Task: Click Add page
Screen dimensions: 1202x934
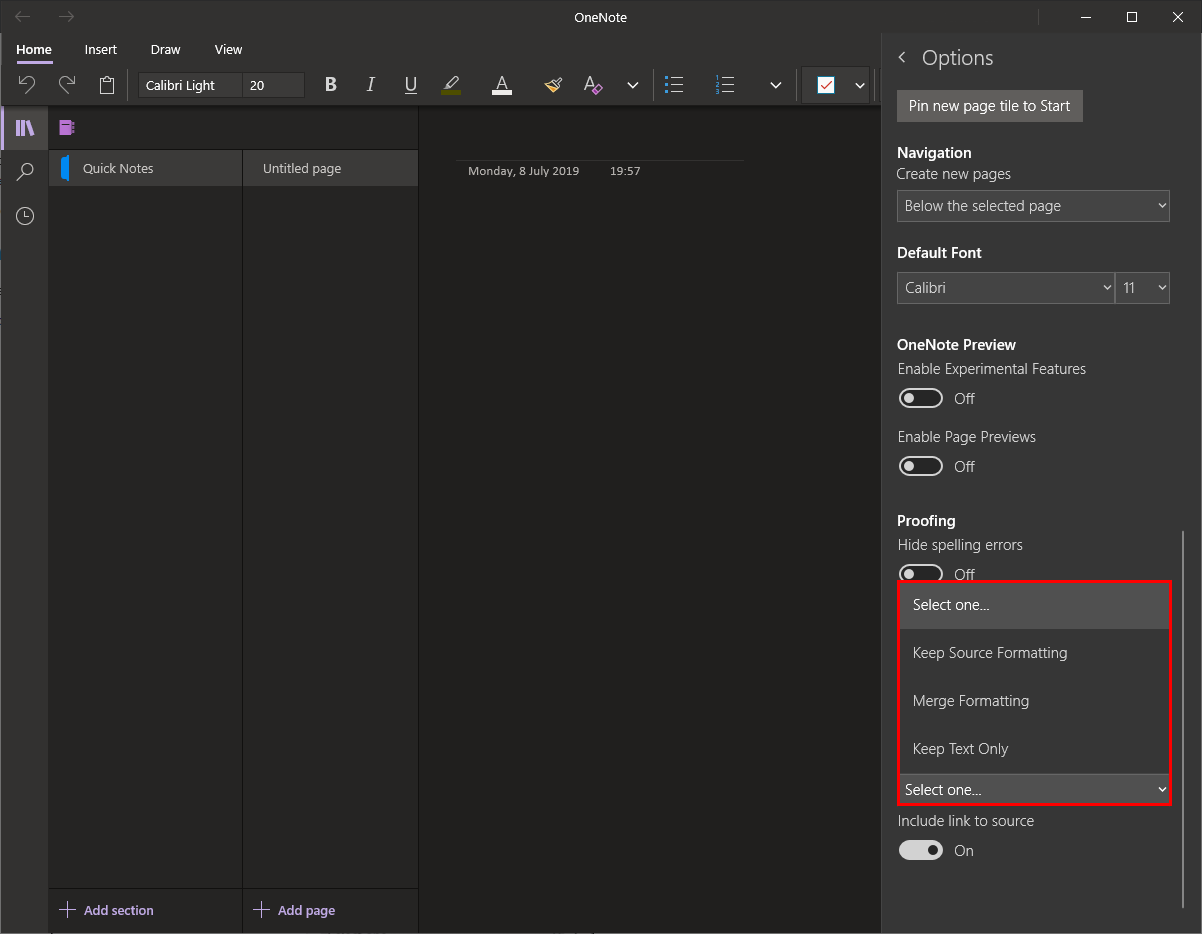Action: [x=294, y=910]
